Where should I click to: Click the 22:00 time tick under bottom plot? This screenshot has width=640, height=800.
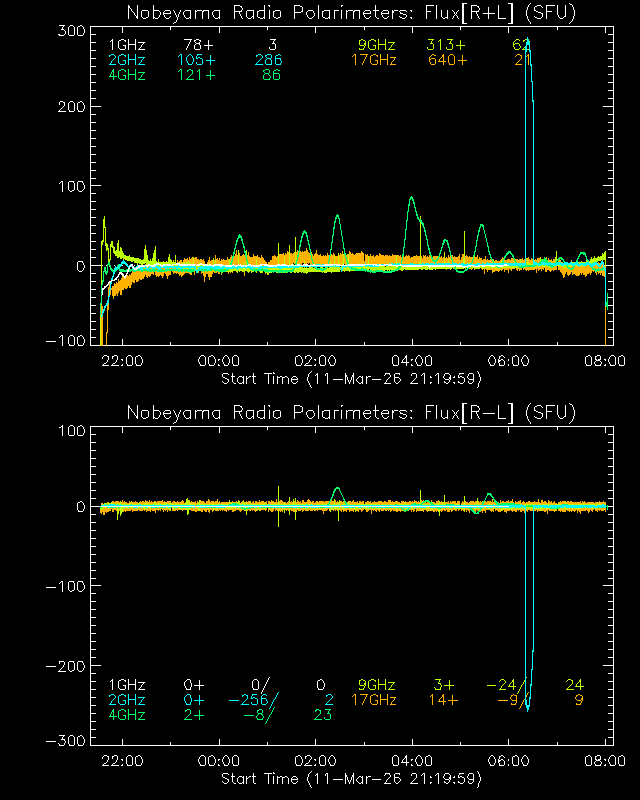pyautogui.click(x=122, y=761)
